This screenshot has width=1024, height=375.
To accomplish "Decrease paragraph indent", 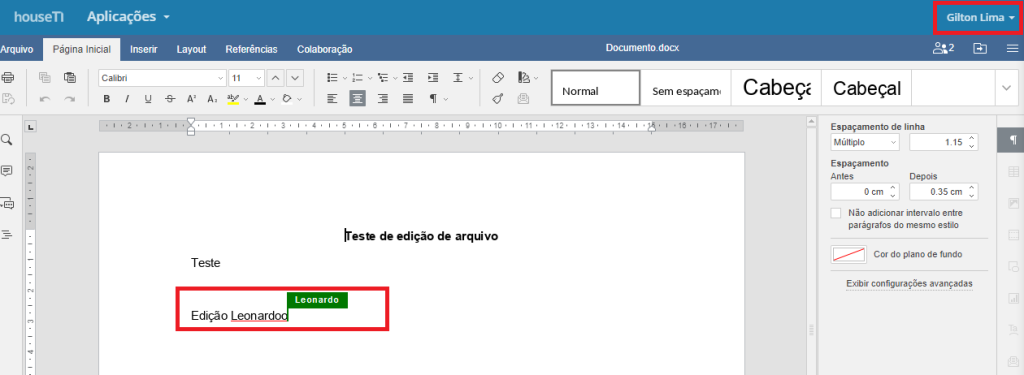I will (408, 78).
